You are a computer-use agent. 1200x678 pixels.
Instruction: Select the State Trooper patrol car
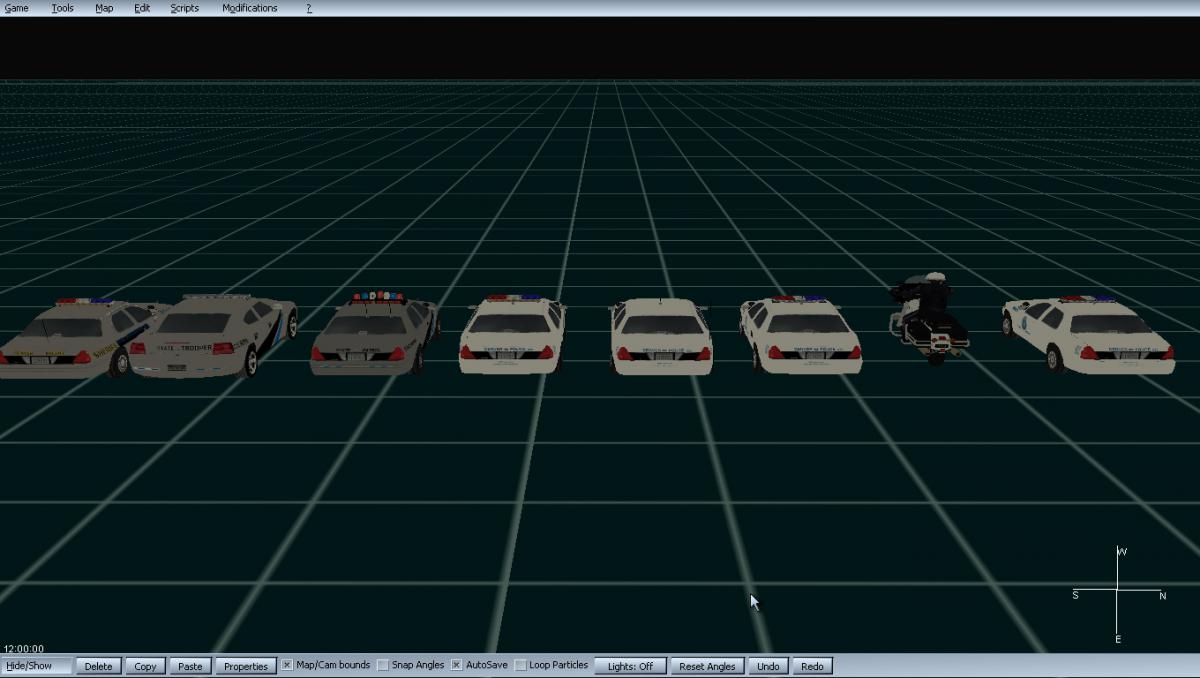point(213,336)
